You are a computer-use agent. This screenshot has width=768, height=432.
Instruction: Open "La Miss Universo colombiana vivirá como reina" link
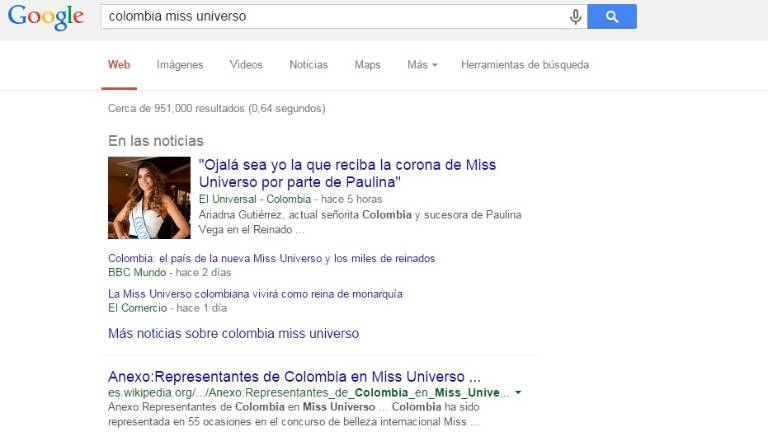click(x=255, y=294)
